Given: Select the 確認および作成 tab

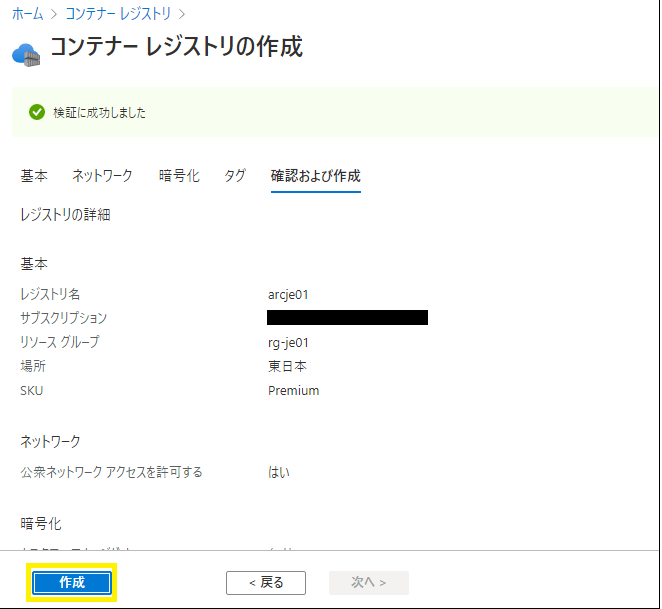Looking at the screenshot, I should [315, 176].
